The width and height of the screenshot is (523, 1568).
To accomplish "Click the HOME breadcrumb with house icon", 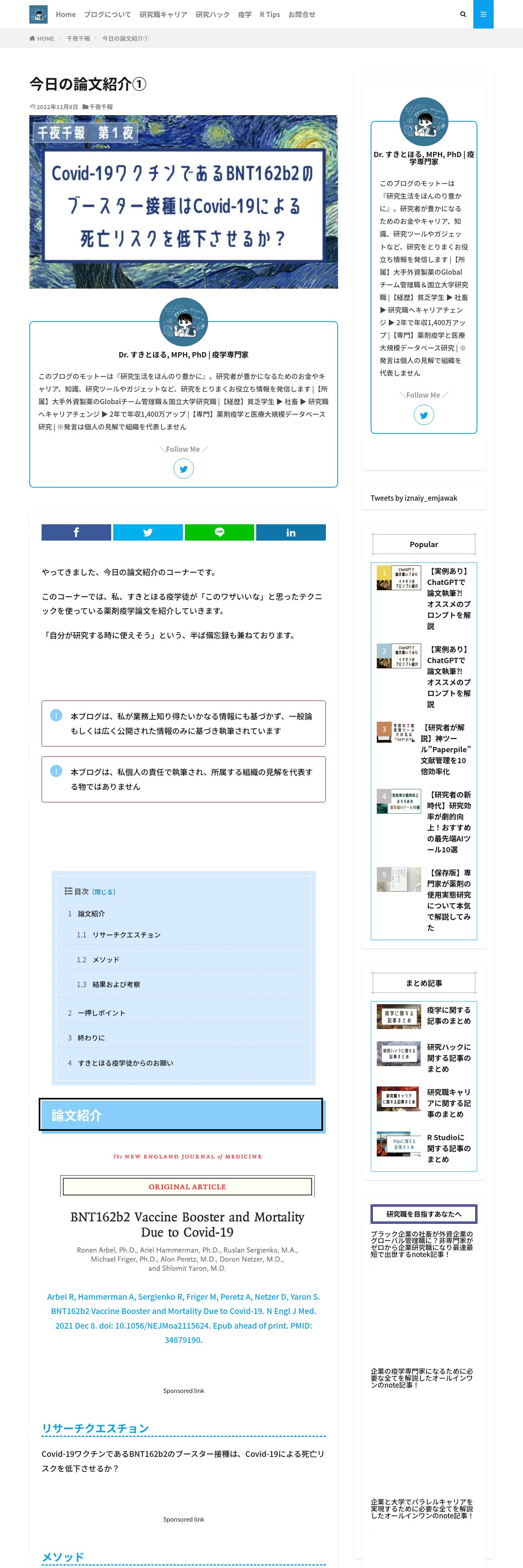I will tap(42, 38).
